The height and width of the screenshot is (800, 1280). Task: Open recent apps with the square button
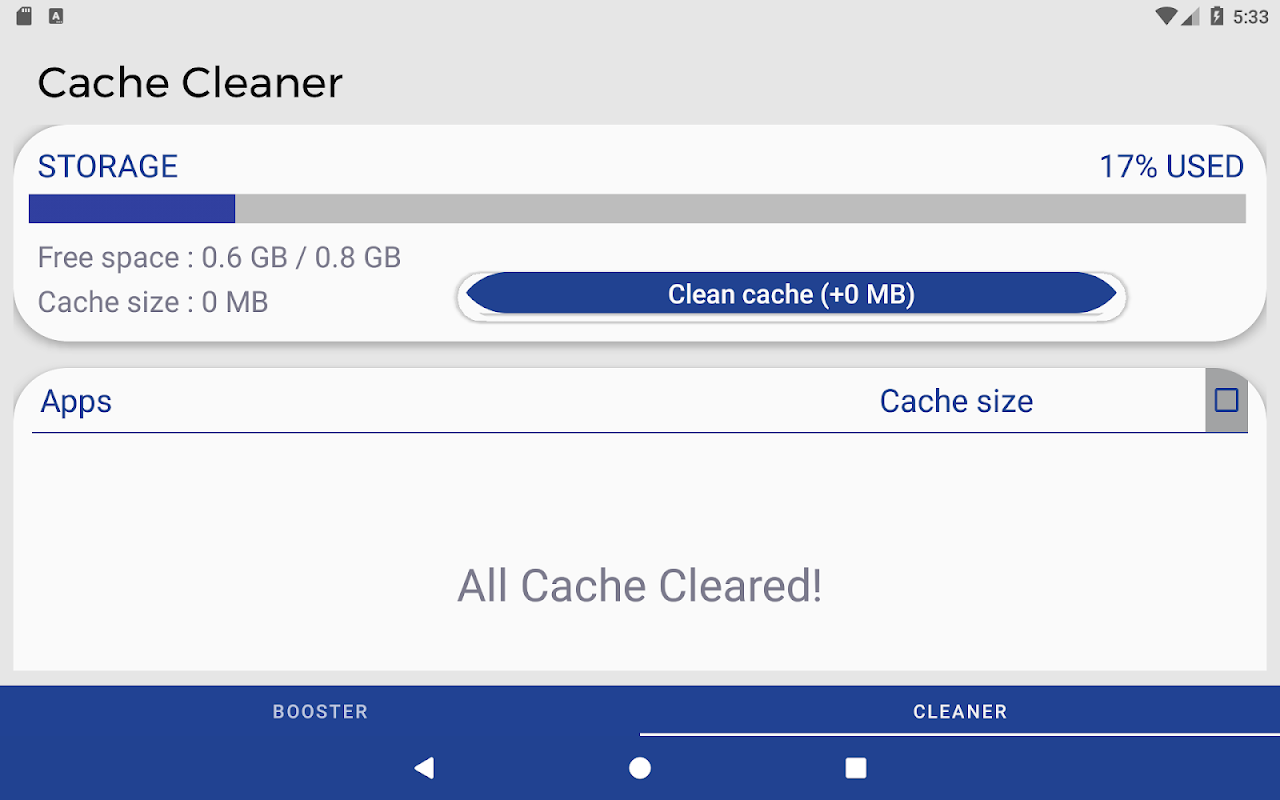[x=856, y=768]
